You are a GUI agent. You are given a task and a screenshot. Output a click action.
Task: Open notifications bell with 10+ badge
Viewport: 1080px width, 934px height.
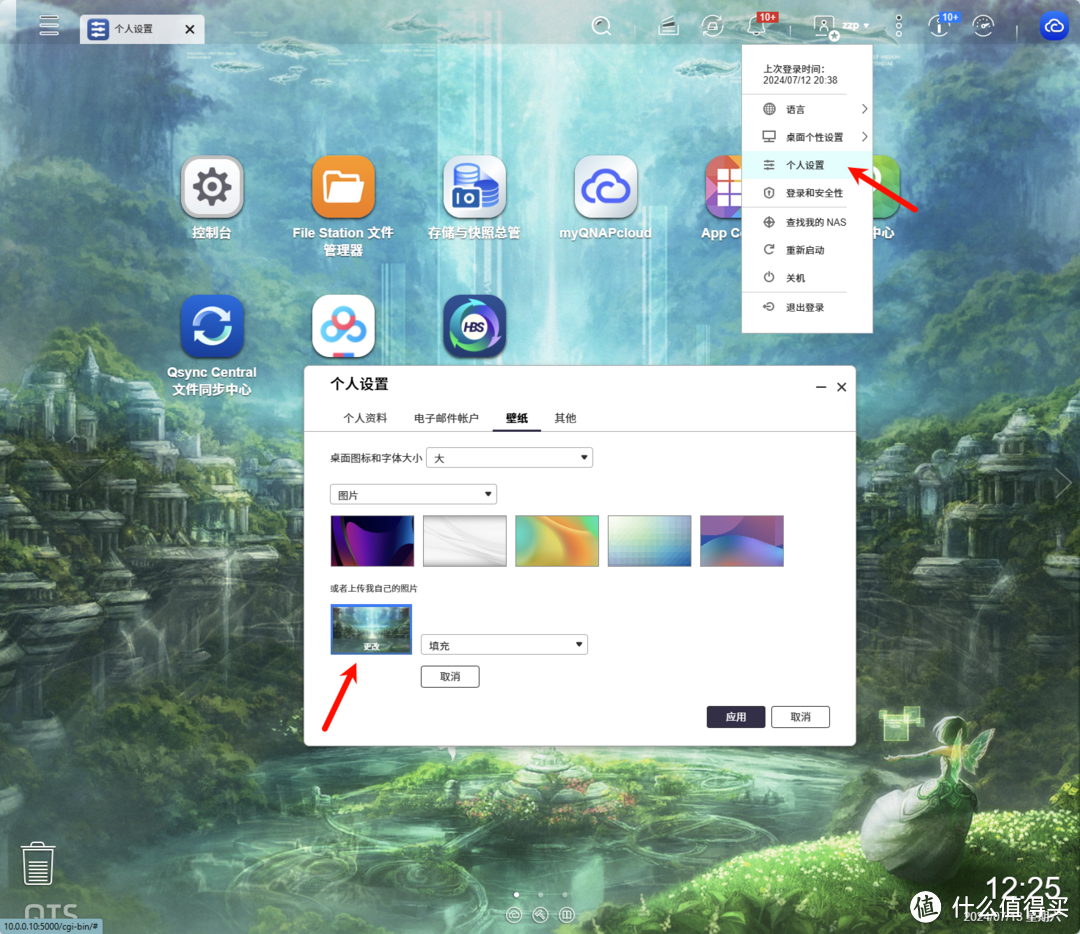(x=756, y=26)
